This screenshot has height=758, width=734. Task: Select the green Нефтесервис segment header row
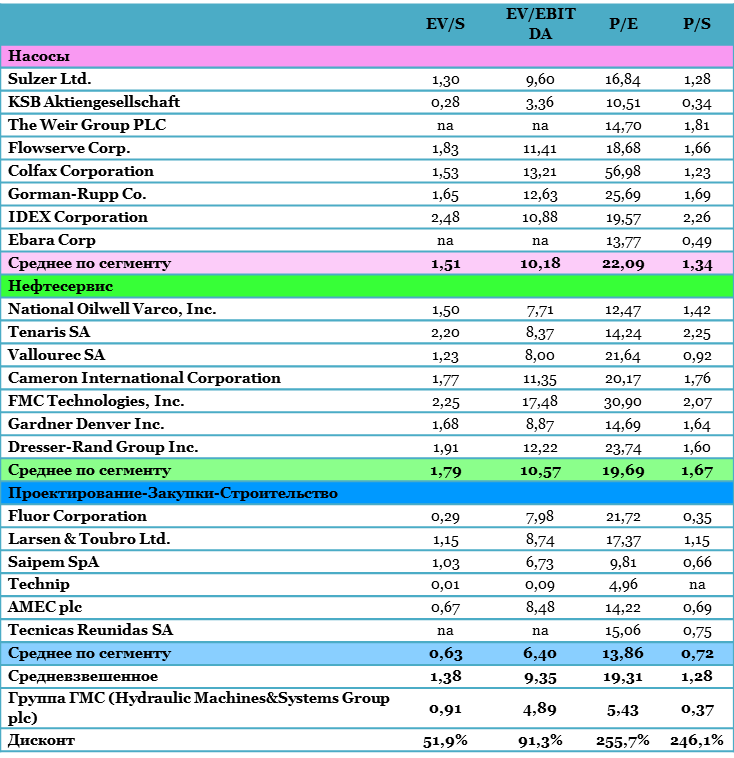pos(367,286)
